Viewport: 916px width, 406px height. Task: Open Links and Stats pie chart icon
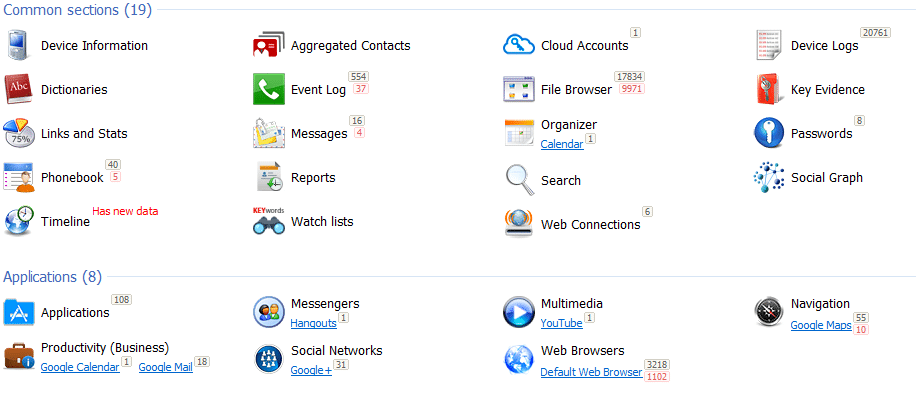tap(19, 133)
